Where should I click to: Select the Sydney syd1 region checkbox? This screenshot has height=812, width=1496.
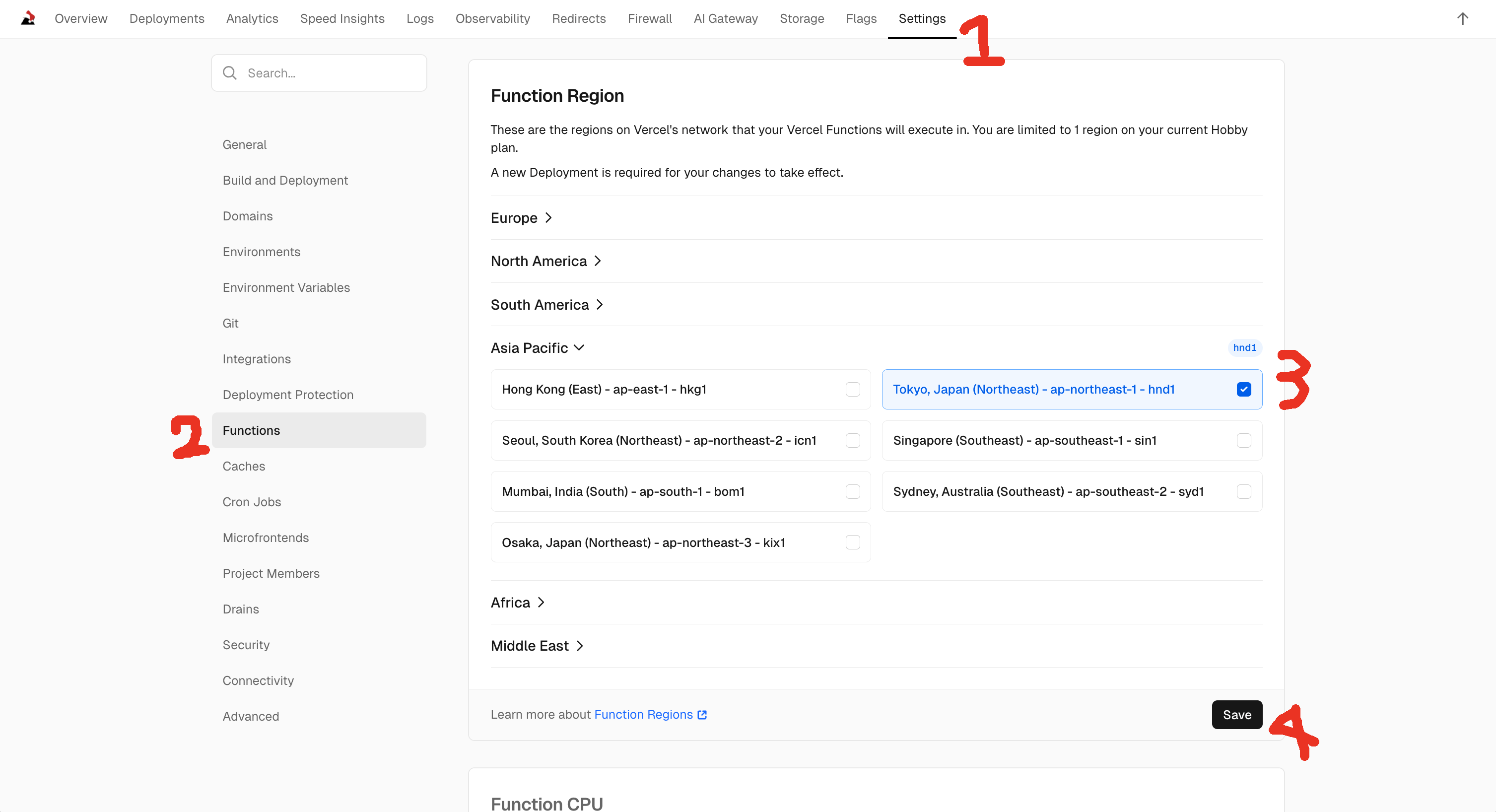[x=1243, y=491]
